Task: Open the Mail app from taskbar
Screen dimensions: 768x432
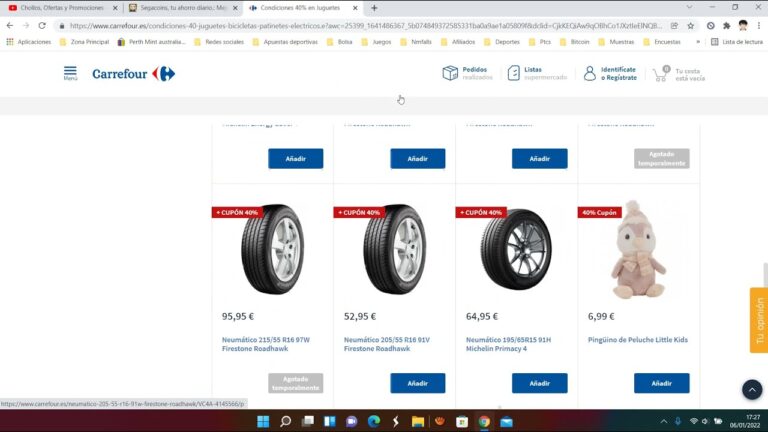Action: point(506,421)
